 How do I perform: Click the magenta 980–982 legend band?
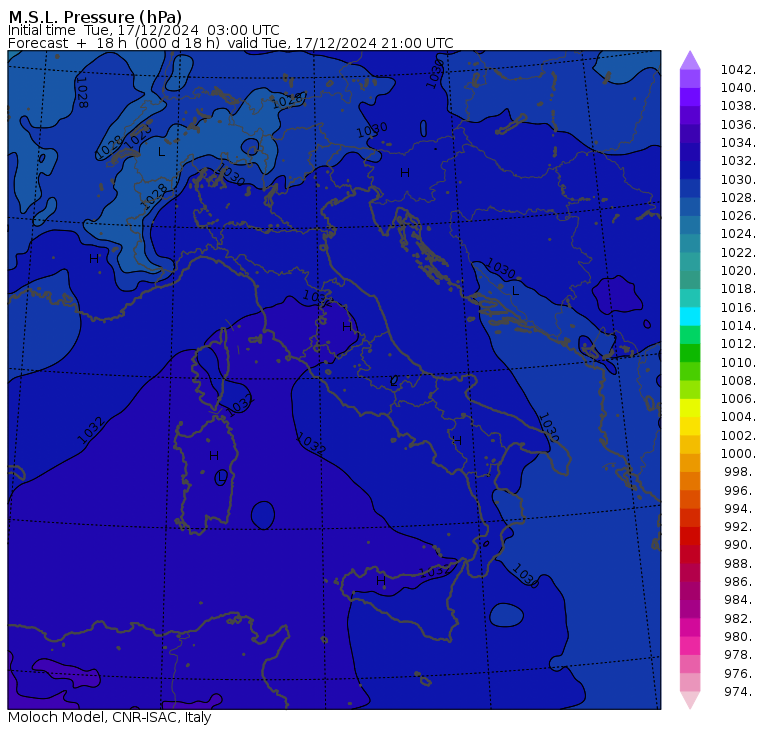coord(690,627)
